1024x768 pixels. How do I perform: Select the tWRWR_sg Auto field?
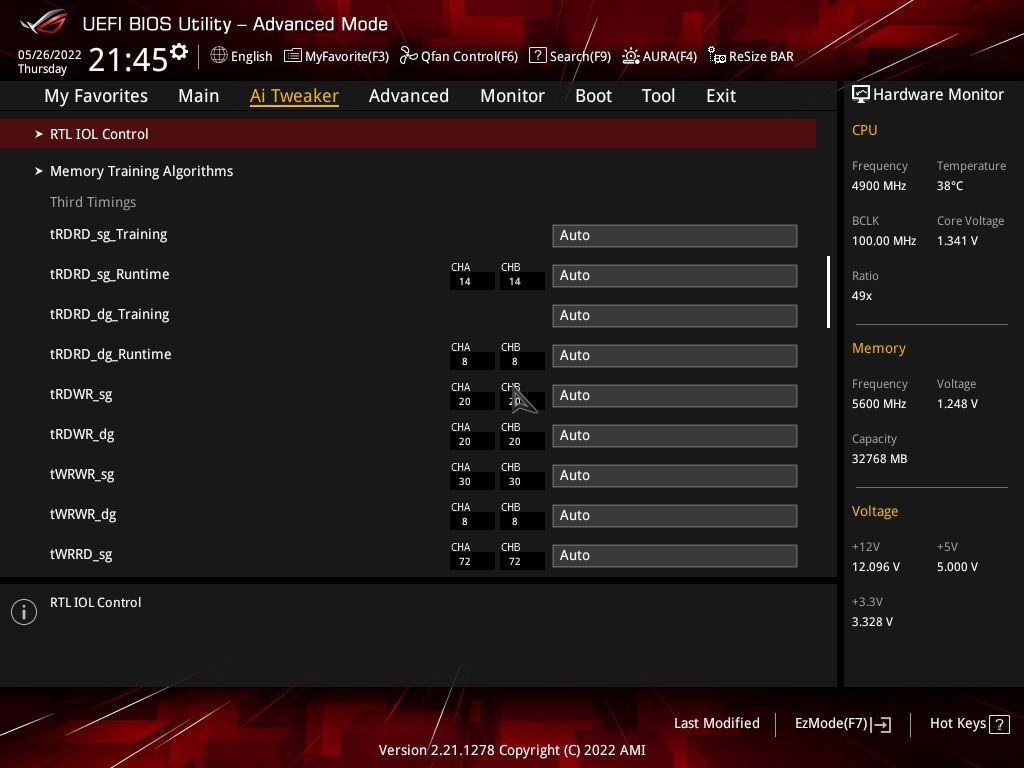click(675, 475)
